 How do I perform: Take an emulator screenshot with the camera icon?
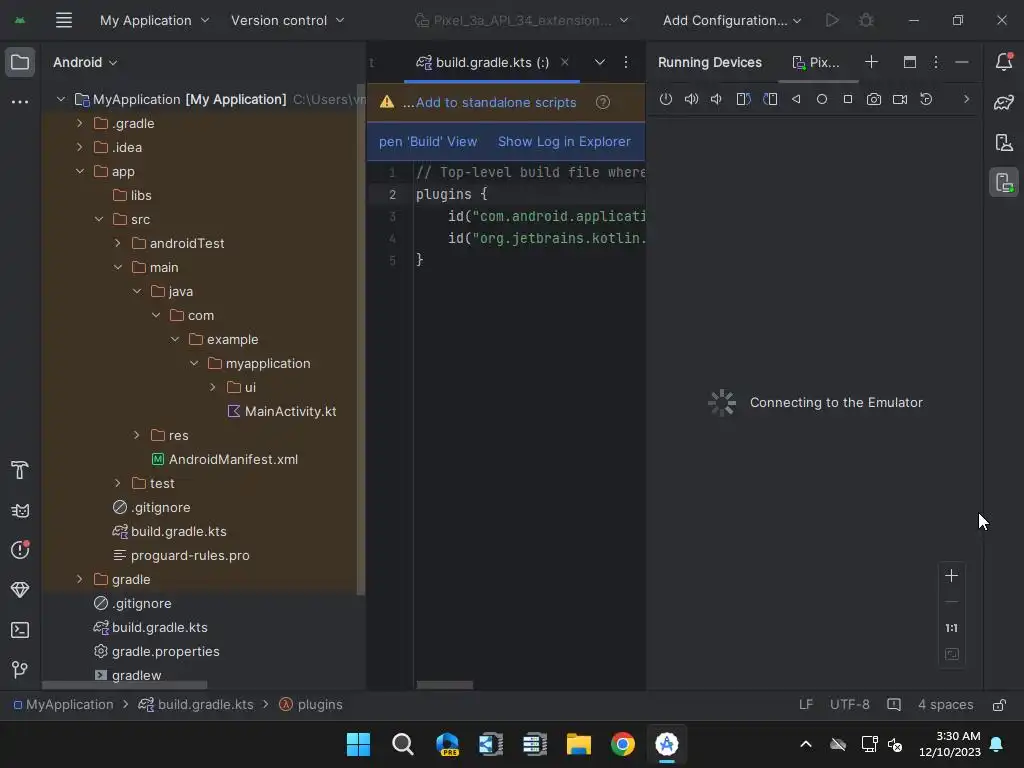874,99
